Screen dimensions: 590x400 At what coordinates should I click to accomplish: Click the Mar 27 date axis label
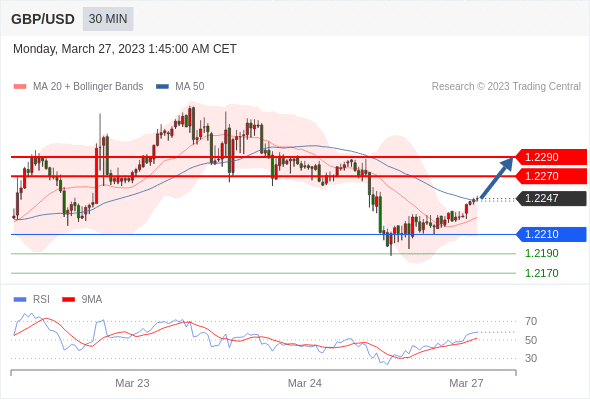pyautogui.click(x=466, y=383)
